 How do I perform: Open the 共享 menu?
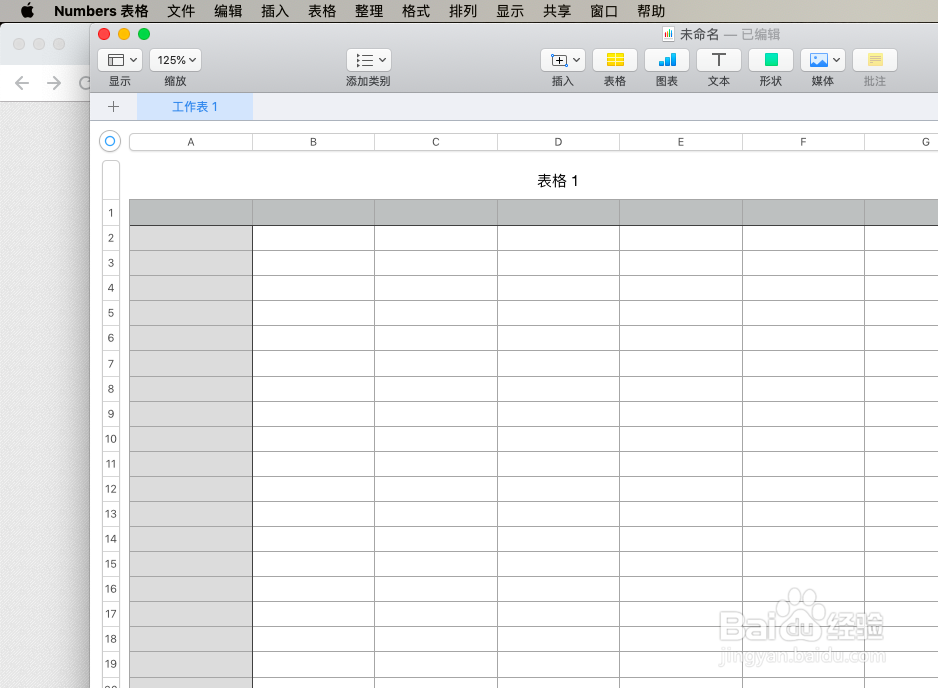click(557, 11)
